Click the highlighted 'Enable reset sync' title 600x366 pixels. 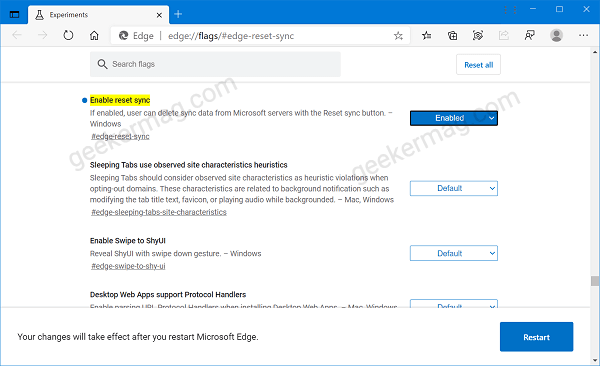pyautogui.click(x=120, y=100)
